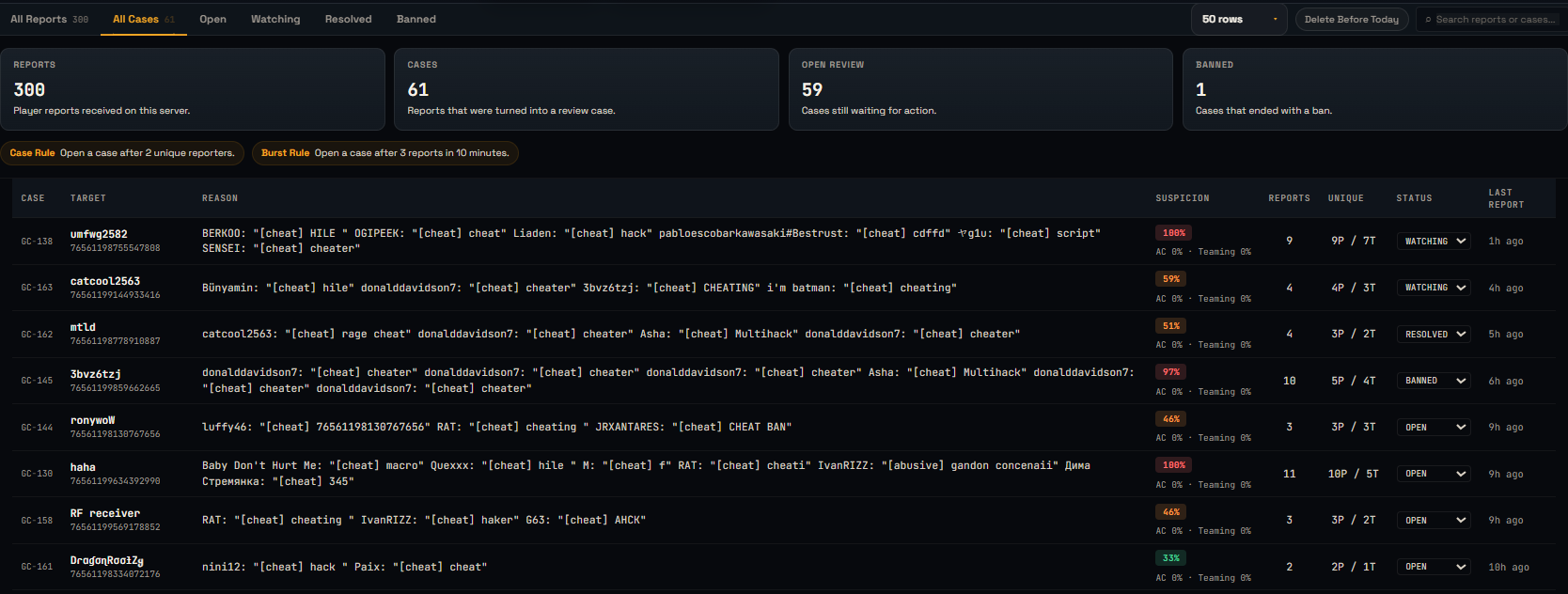The image size is (1568, 594).
Task: Open status dropdown for catcool2563
Action: point(1434,288)
